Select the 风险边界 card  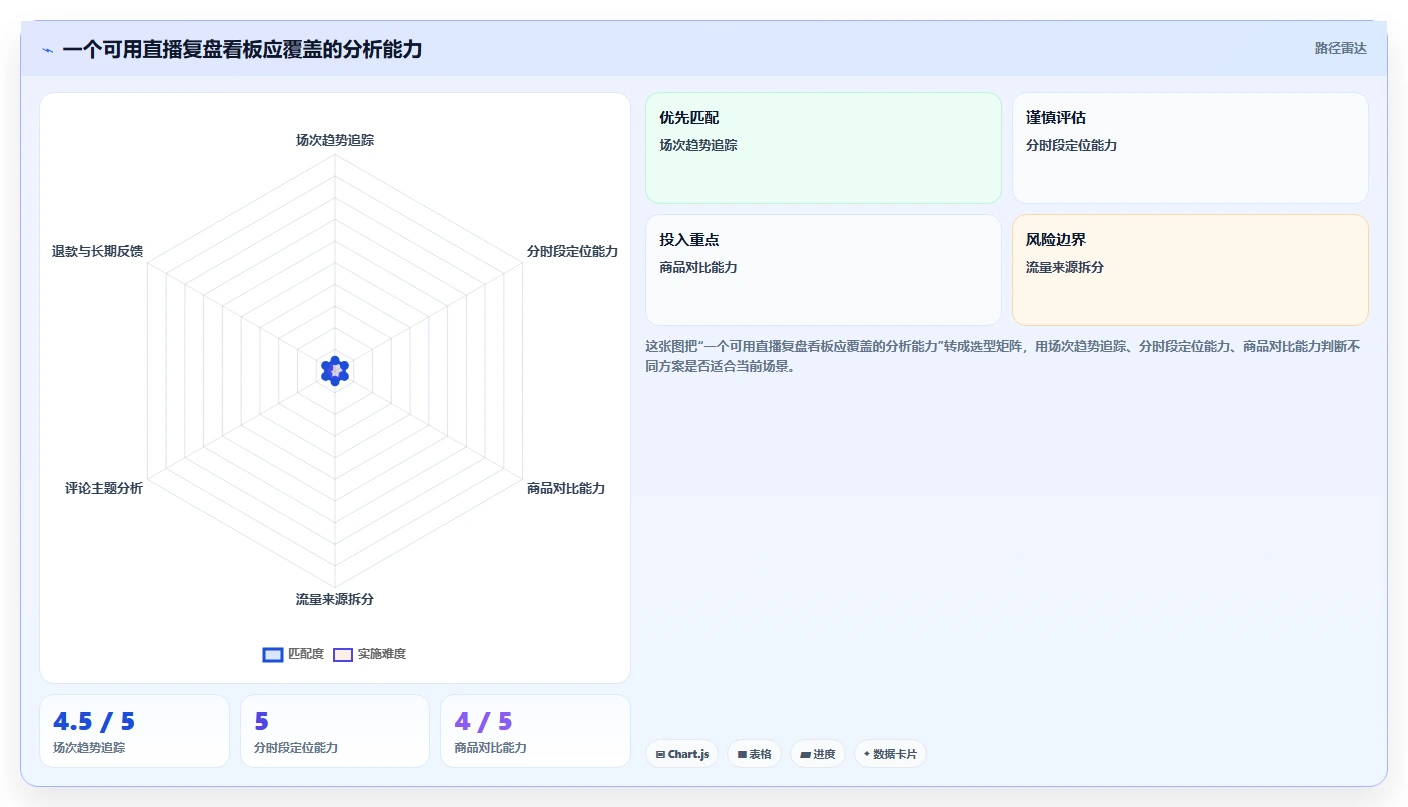coord(1190,270)
